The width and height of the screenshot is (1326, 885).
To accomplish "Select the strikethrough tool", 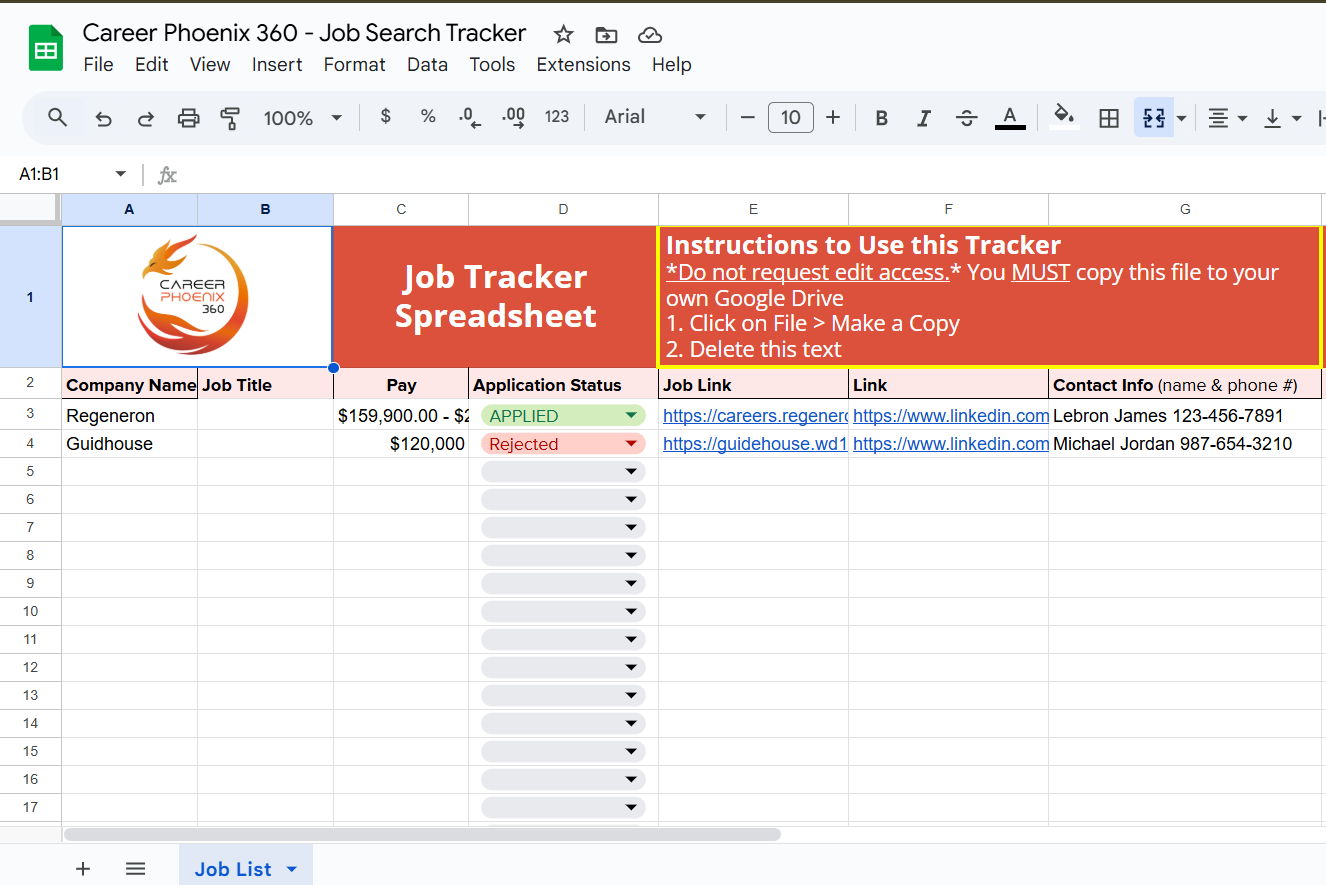I will point(966,117).
